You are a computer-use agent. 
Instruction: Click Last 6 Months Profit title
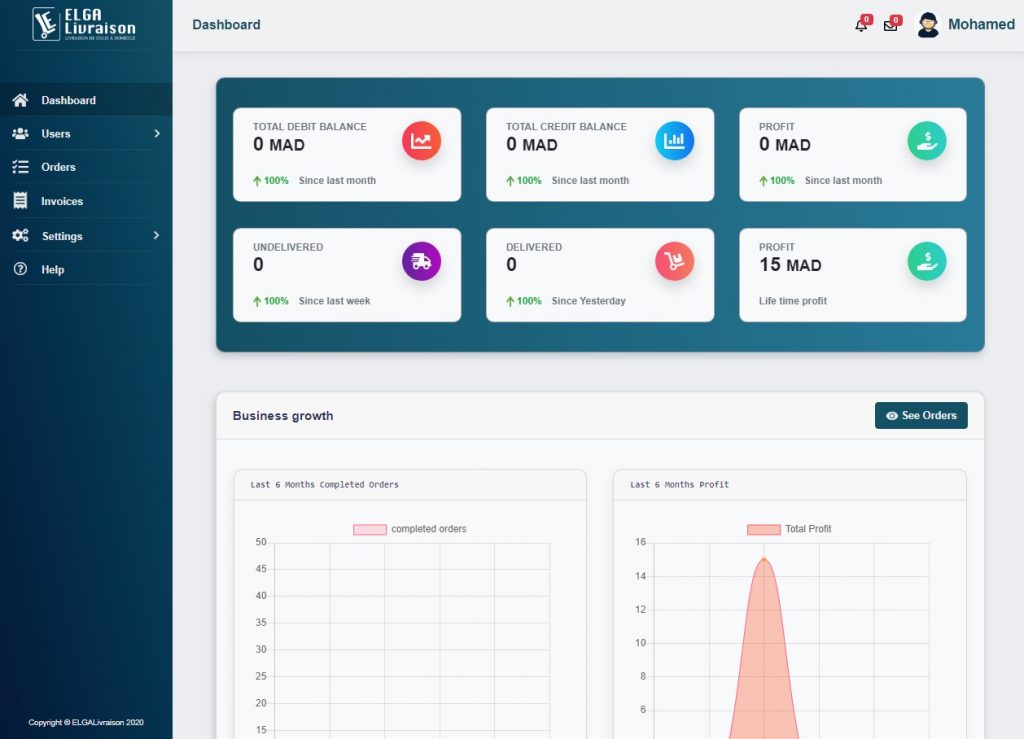coord(679,484)
